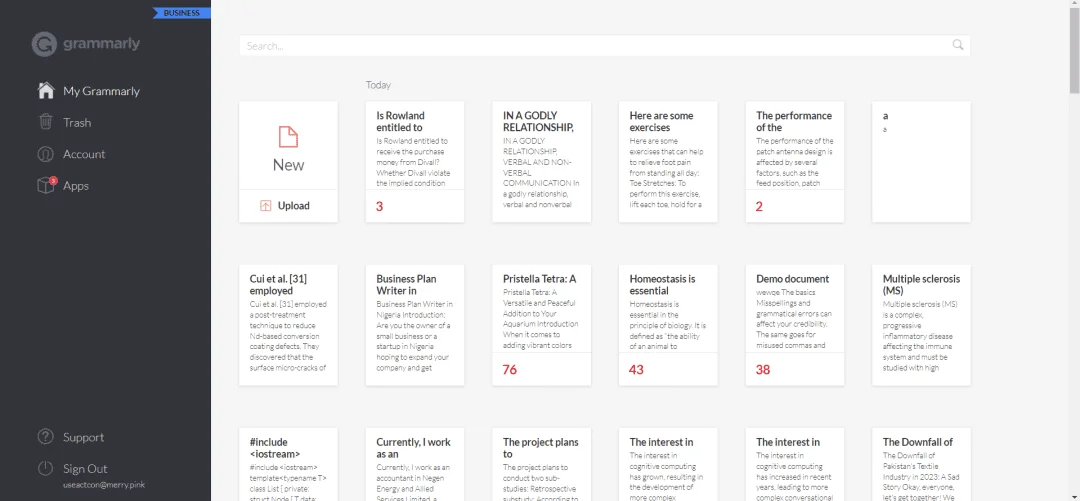This screenshot has height=501, width=1080.
Task: Go to Account menu label
Action: pyautogui.click(x=84, y=154)
